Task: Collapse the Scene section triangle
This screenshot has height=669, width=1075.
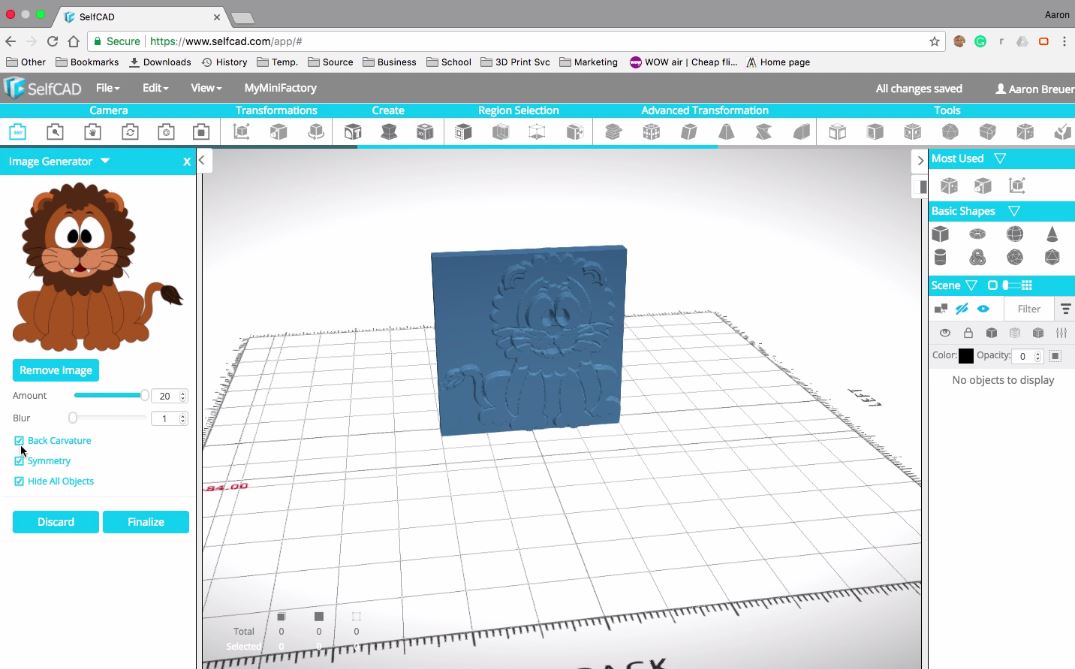Action: click(x=971, y=285)
